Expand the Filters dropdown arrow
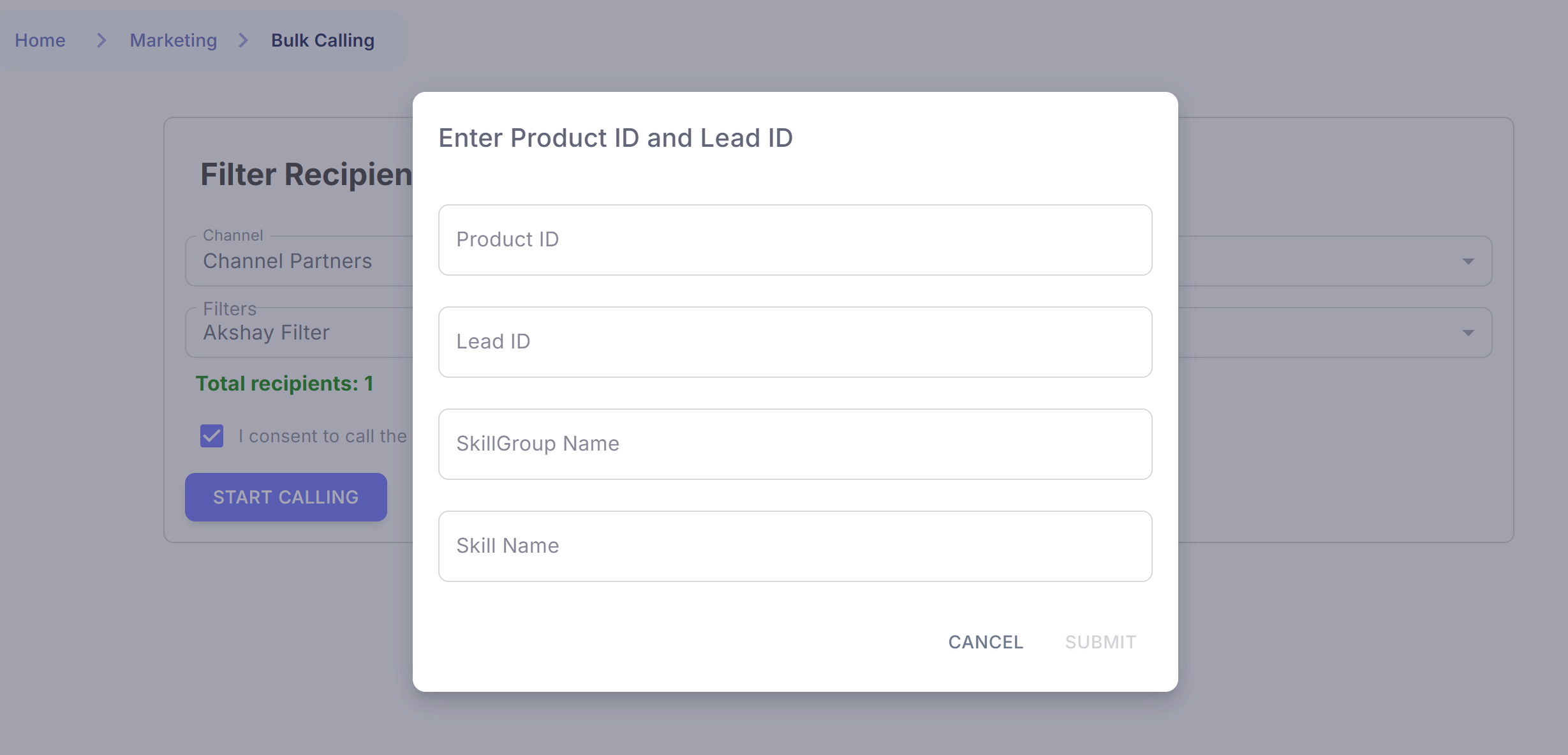 click(1468, 333)
